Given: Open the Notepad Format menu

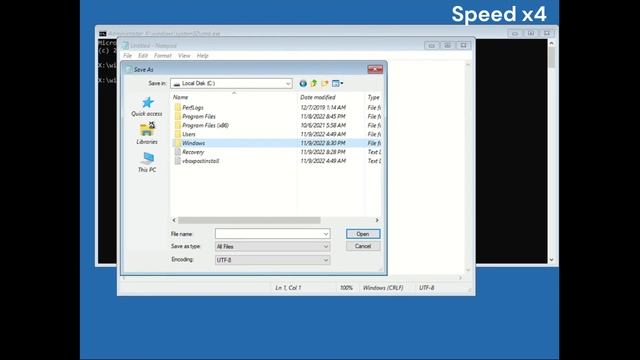Looking at the screenshot, I should pyautogui.click(x=162, y=56).
